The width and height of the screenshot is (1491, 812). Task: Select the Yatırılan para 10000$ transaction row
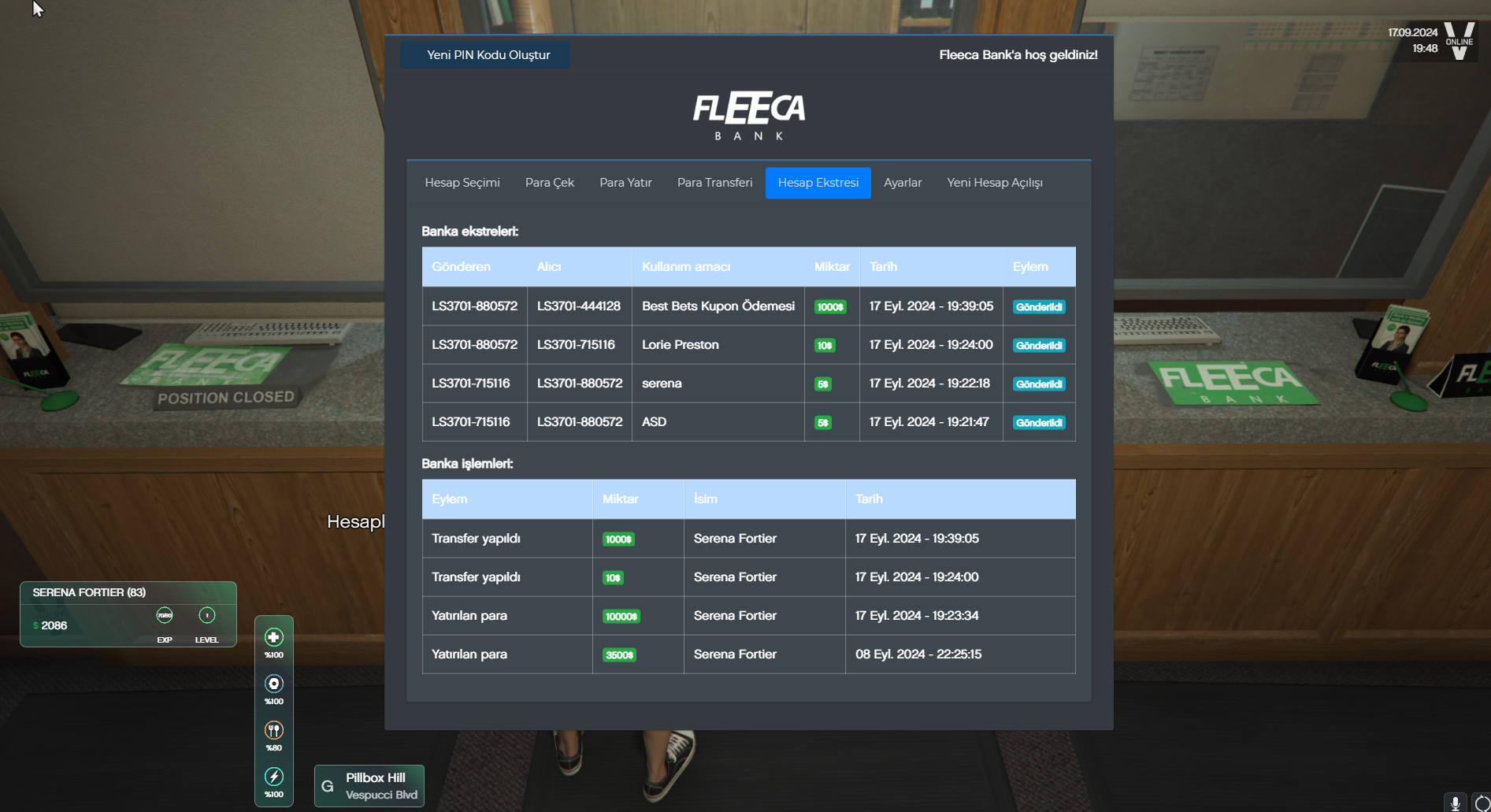748,616
